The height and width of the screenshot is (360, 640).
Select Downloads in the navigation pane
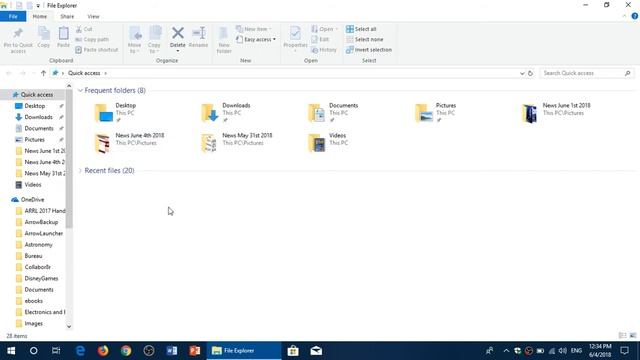(x=38, y=117)
